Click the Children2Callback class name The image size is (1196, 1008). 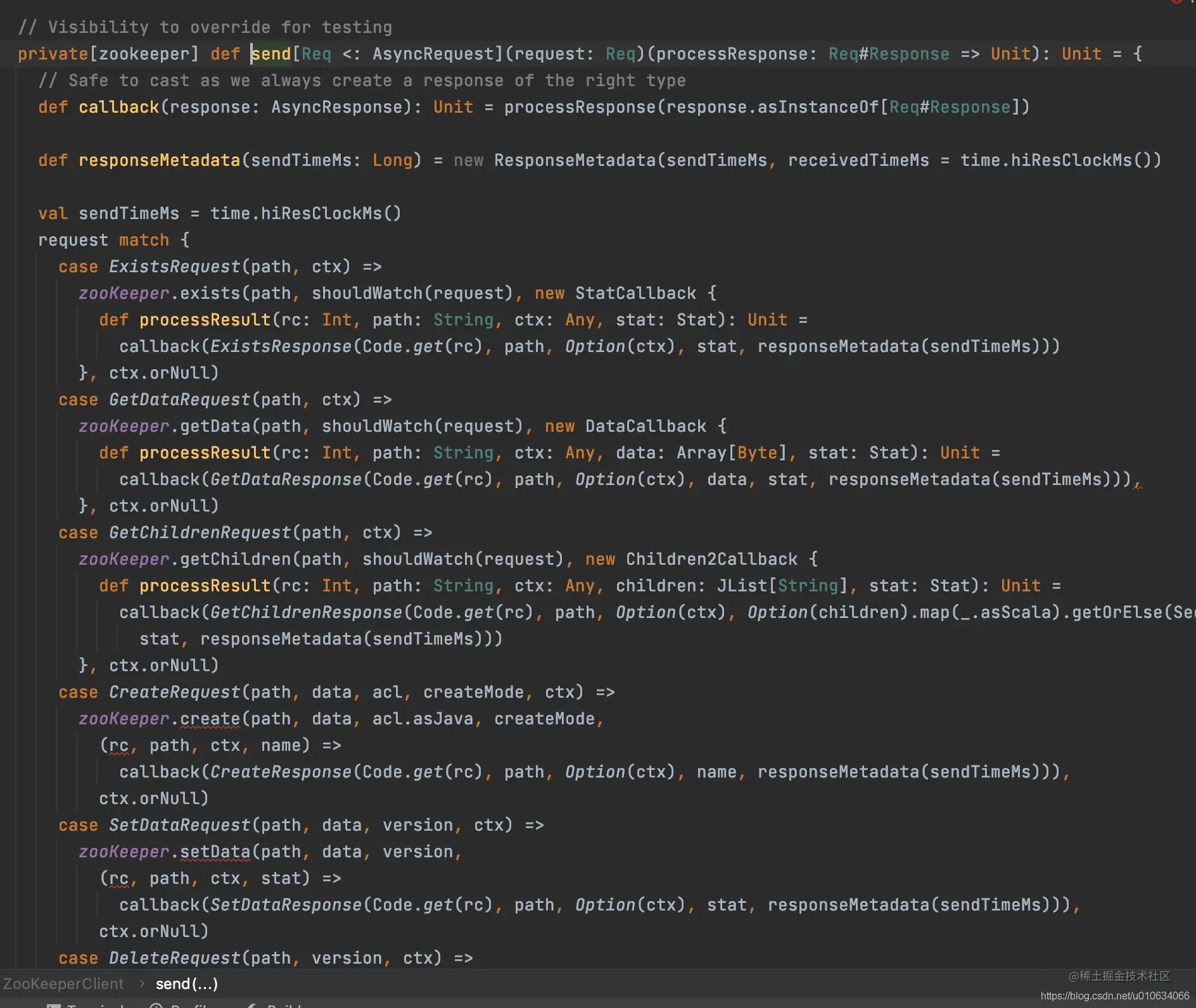click(711, 559)
